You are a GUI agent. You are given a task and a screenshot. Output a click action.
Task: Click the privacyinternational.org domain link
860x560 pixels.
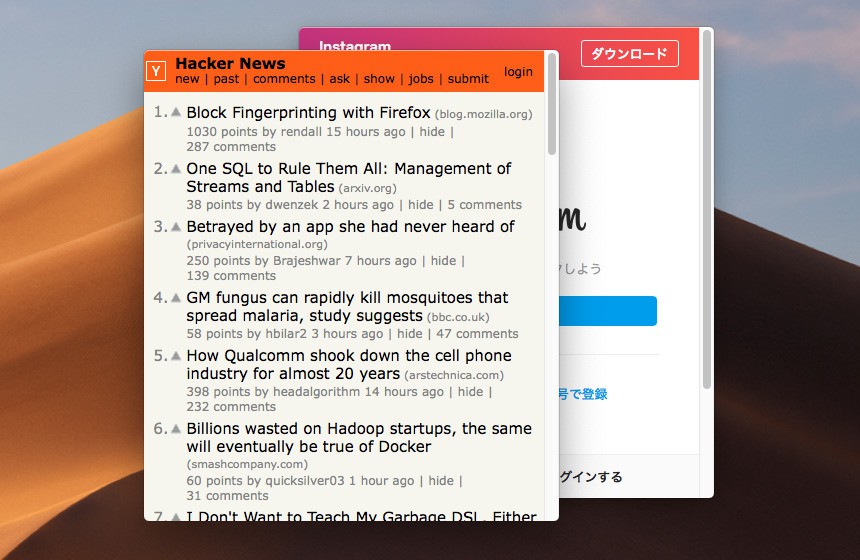coord(257,244)
